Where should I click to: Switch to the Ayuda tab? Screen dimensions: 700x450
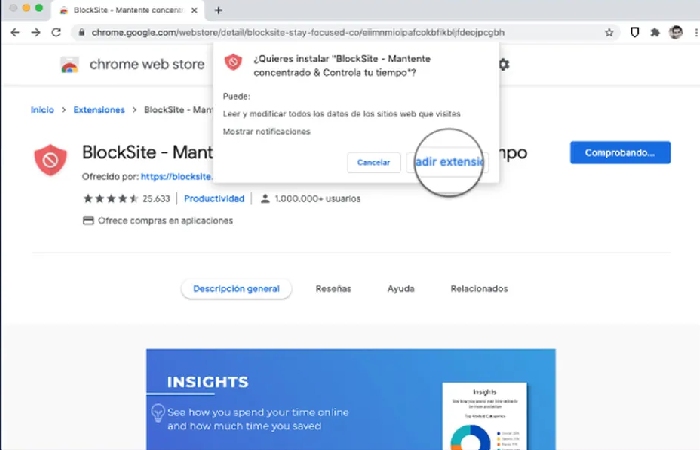(x=401, y=289)
